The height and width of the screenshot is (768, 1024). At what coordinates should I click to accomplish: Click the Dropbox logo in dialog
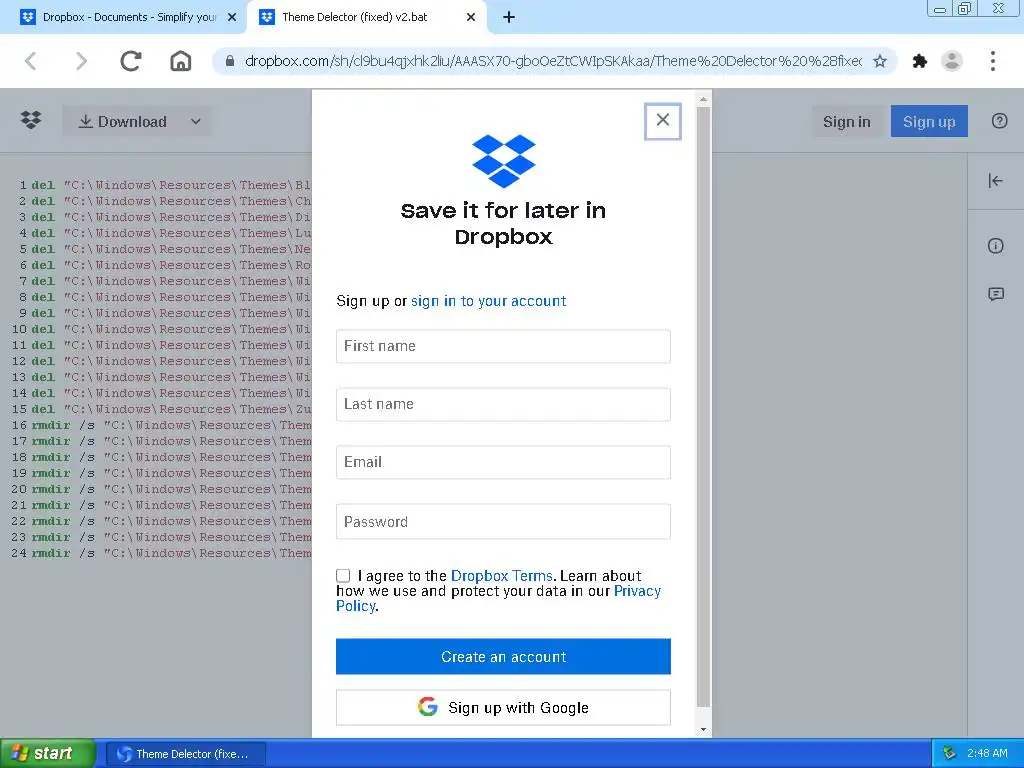pos(504,161)
